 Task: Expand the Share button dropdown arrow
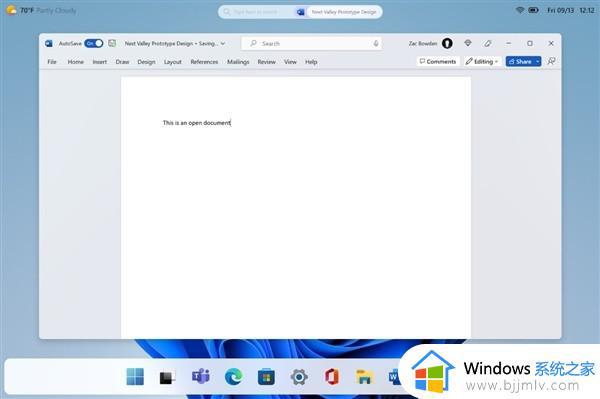tap(538, 61)
